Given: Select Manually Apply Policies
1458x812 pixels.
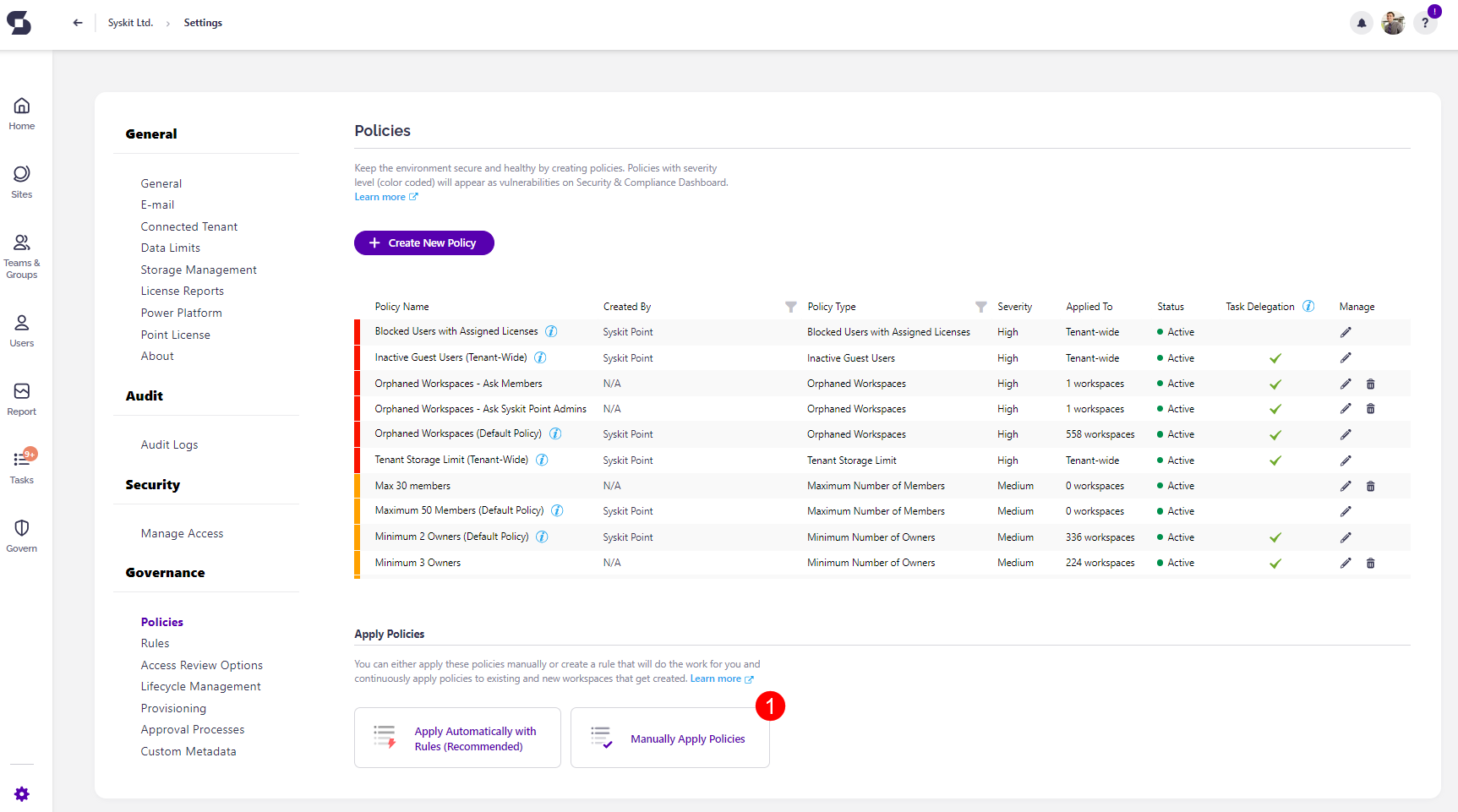Looking at the screenshot, I should click(670, 738).
